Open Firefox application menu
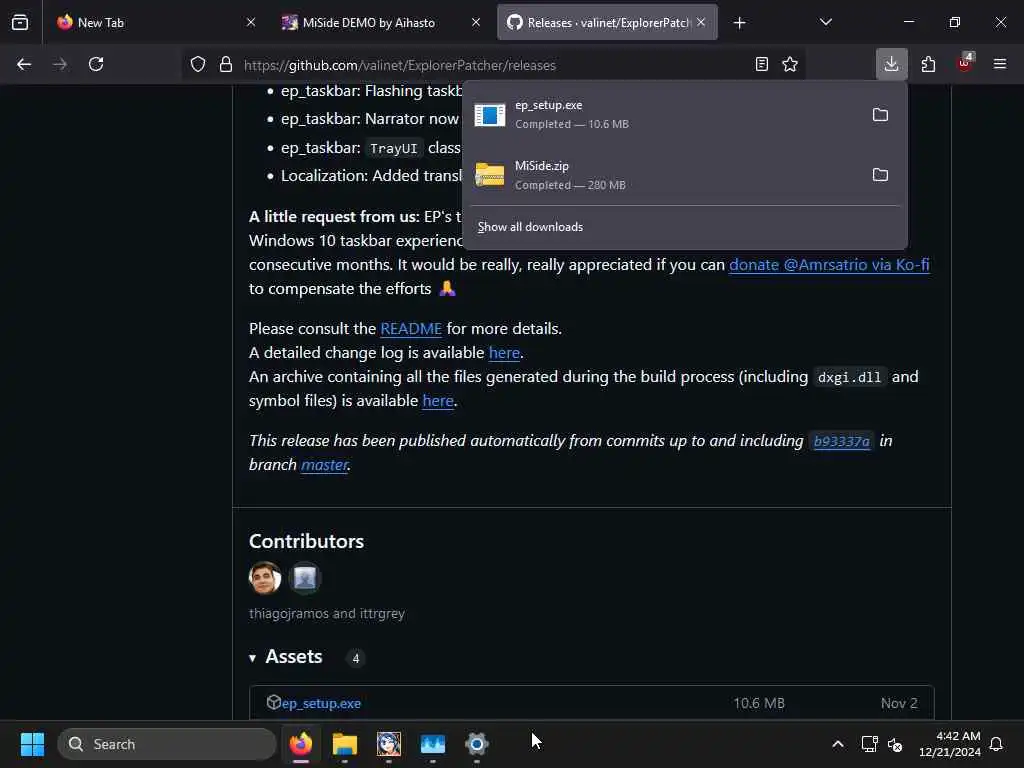This screenshot has width=1024, height=768. click(x=1000, y=64)
